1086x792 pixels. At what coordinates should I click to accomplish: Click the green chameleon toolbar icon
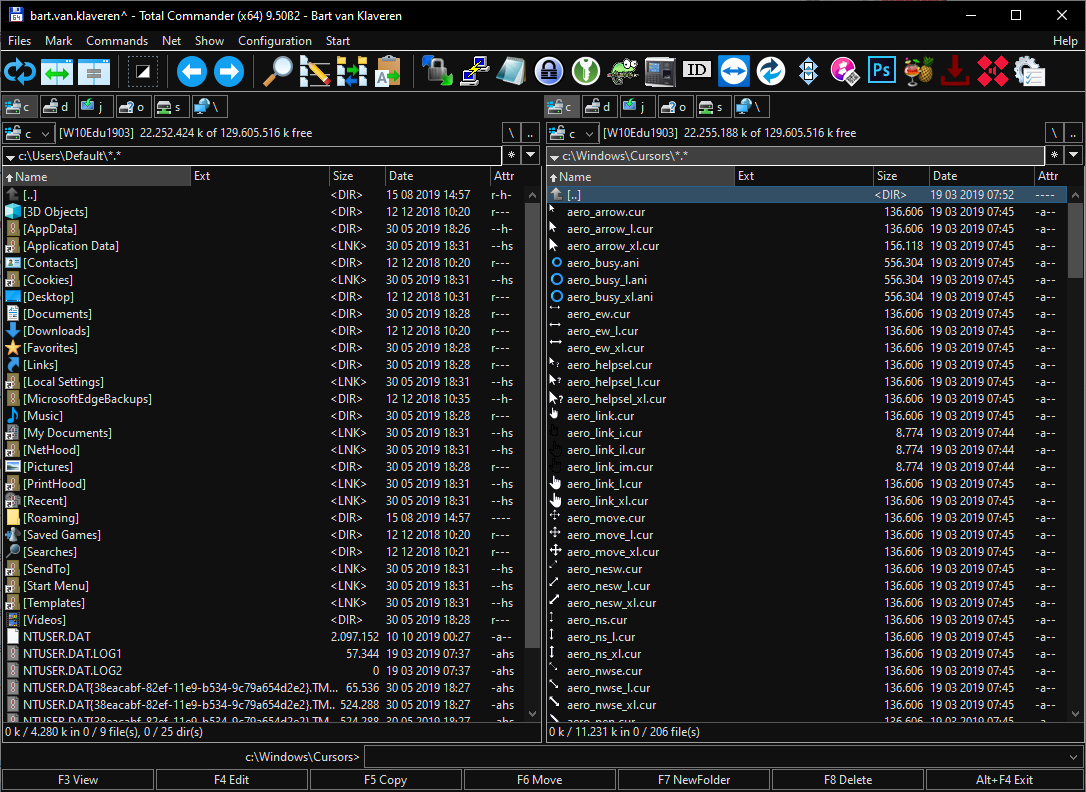(623, 71)
